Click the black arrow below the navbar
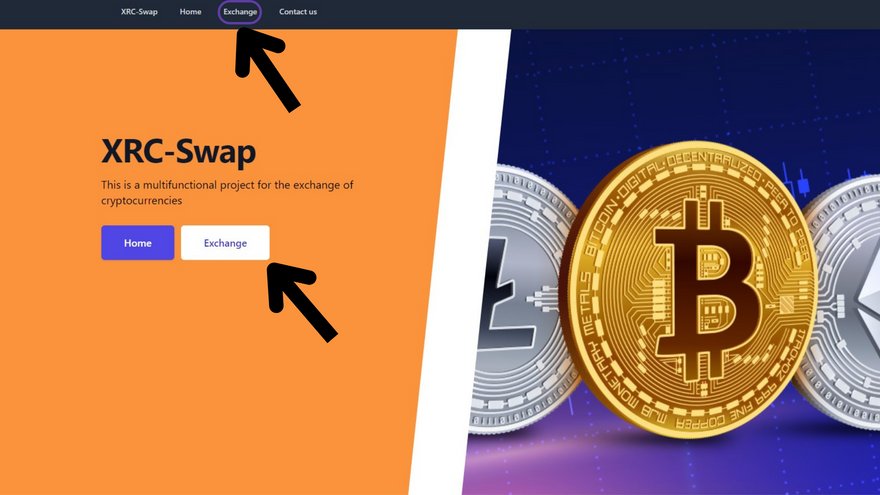Screen dimensions: 880x495 tap(266, 68)
